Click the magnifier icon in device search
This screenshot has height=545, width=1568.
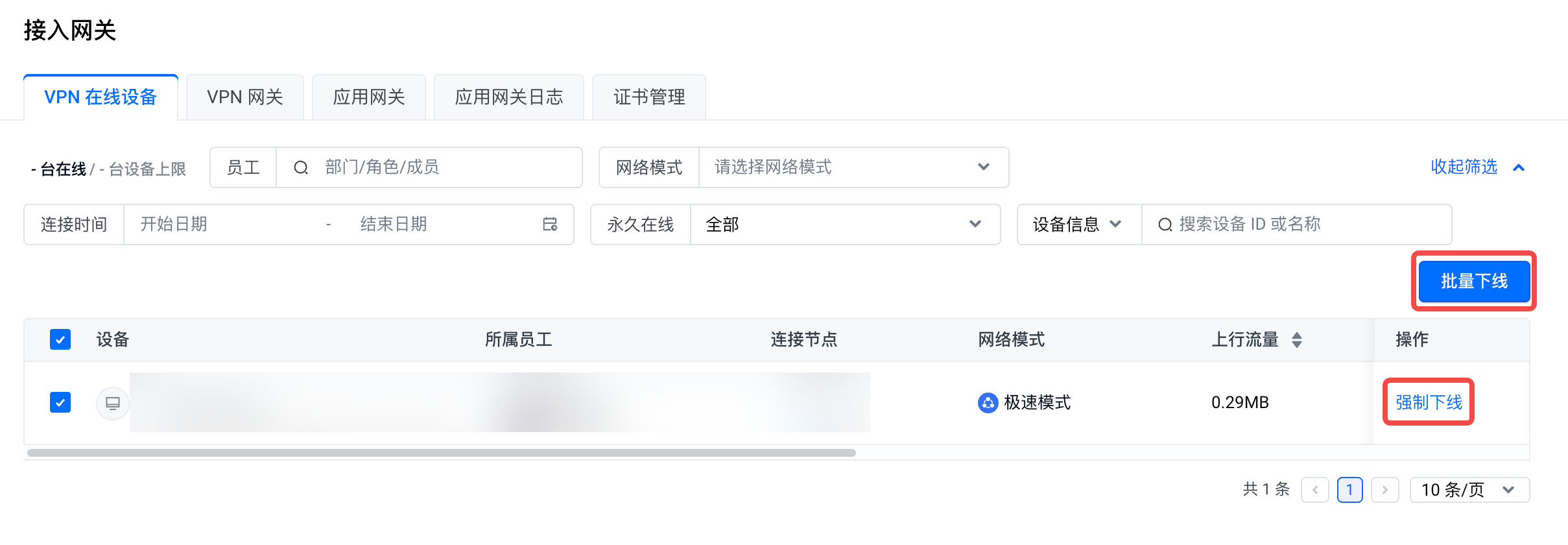[x=1165, y=224]
